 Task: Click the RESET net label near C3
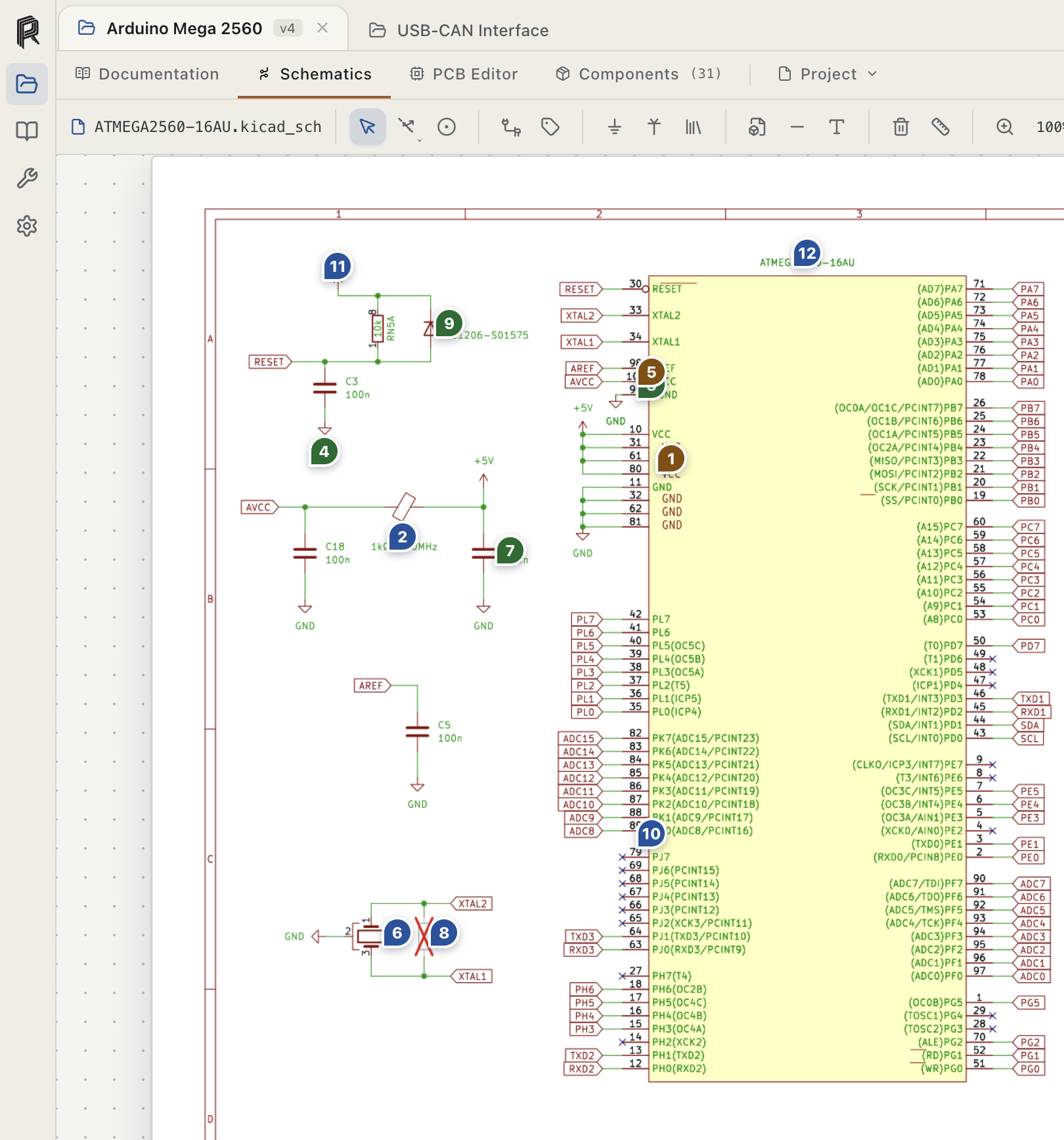[270, 362]
